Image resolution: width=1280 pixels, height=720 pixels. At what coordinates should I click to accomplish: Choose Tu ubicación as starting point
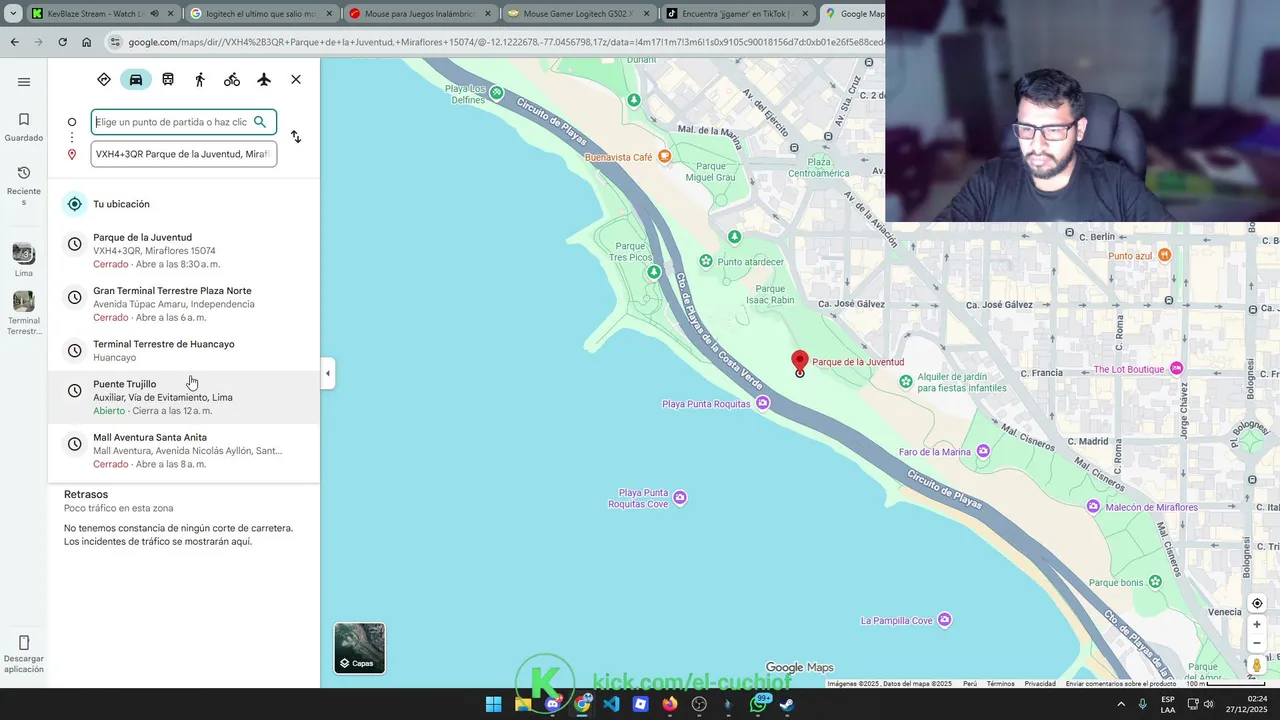[x=184, y=204]
